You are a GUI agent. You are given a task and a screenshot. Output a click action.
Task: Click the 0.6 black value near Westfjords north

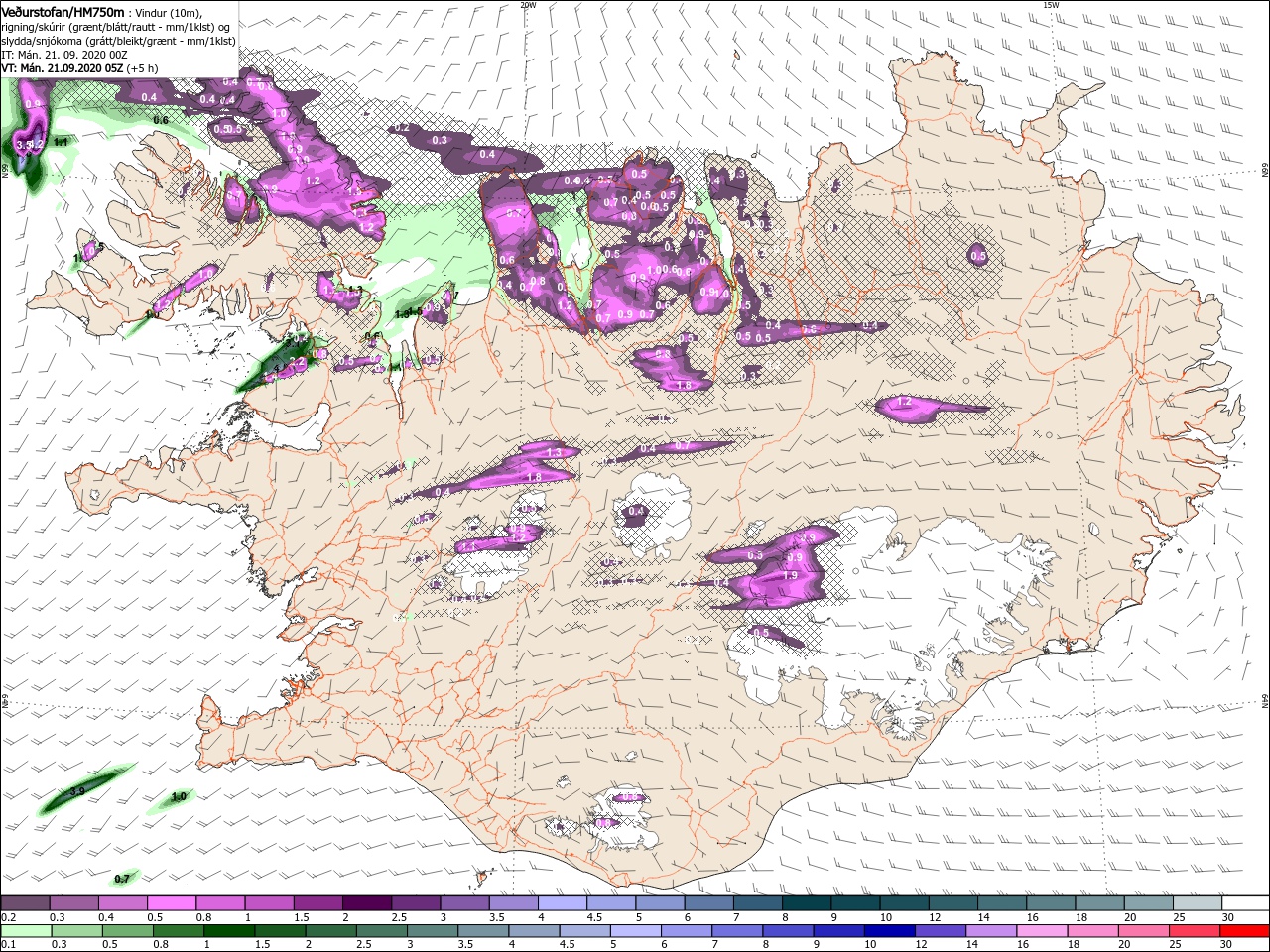161,120
